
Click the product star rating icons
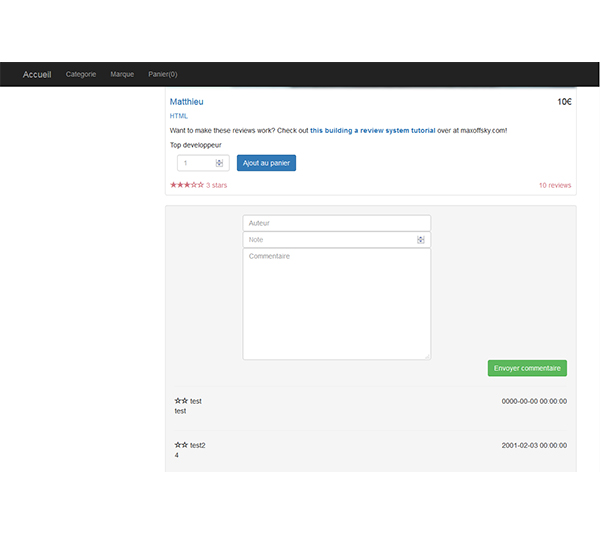[x=187, y=185]
